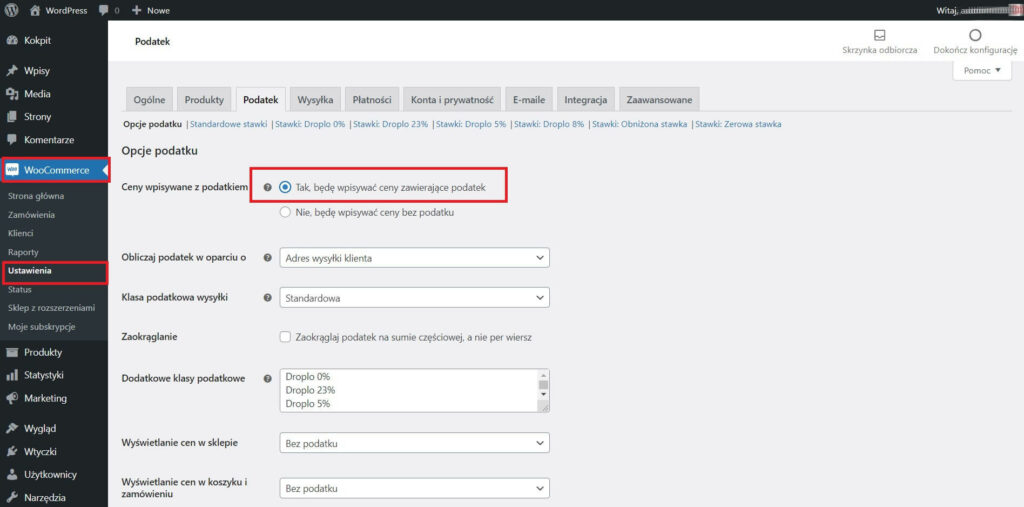Image resolution: width=1024 pixels, height=507 pixels.
Task: Open Komentarze comment icon in sidebar
Action: click(x=11, y=140)
